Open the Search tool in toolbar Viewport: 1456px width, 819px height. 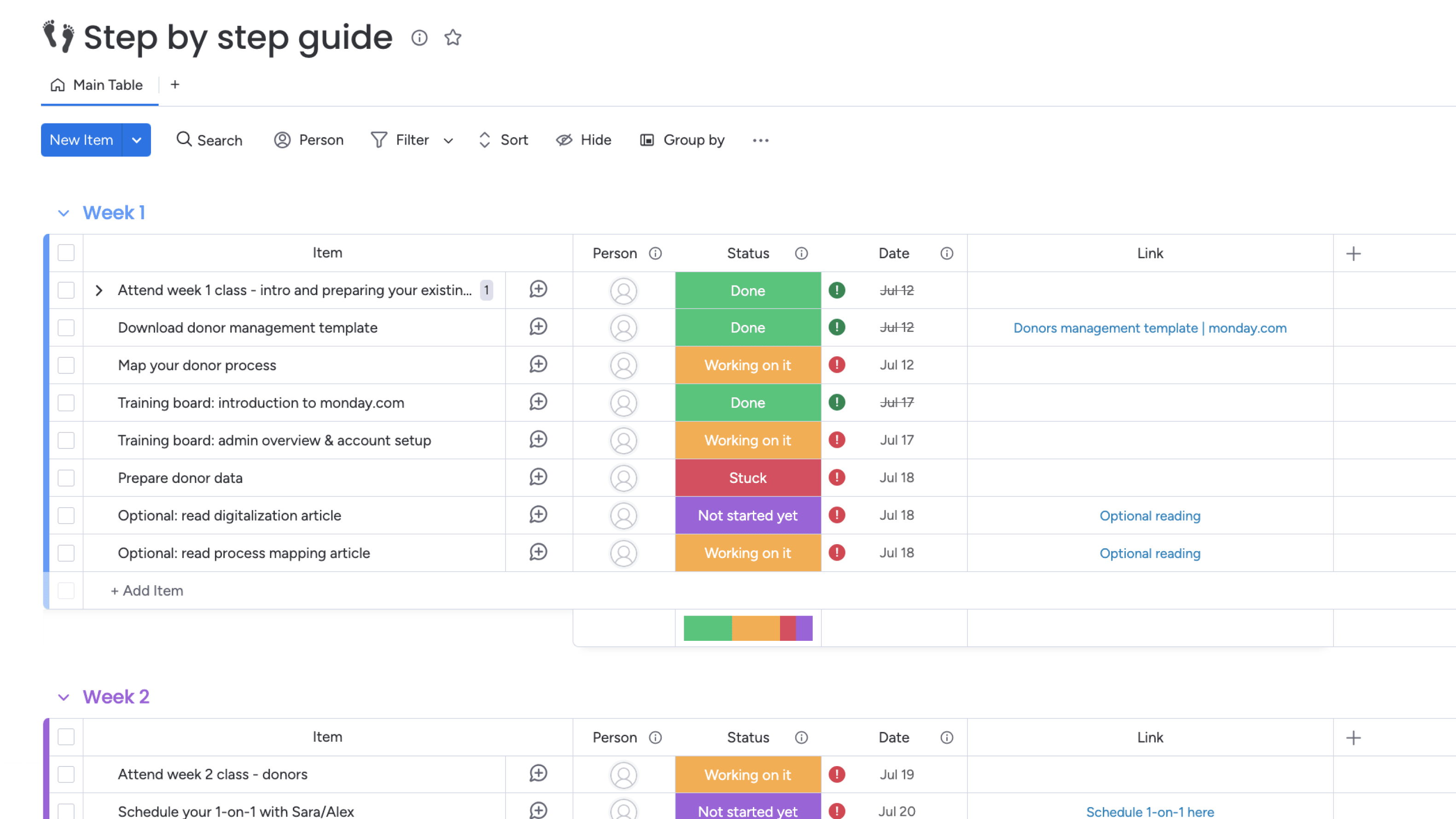point(209,139)
